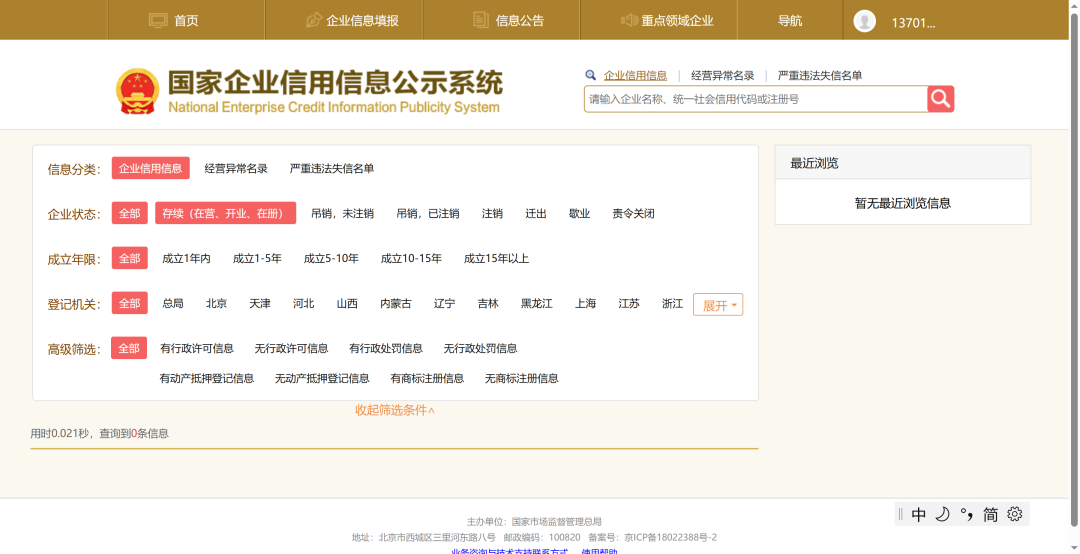Toggle the IME moon mode icon
Screen dimensions: 1080x554
(x=942, y=514)
